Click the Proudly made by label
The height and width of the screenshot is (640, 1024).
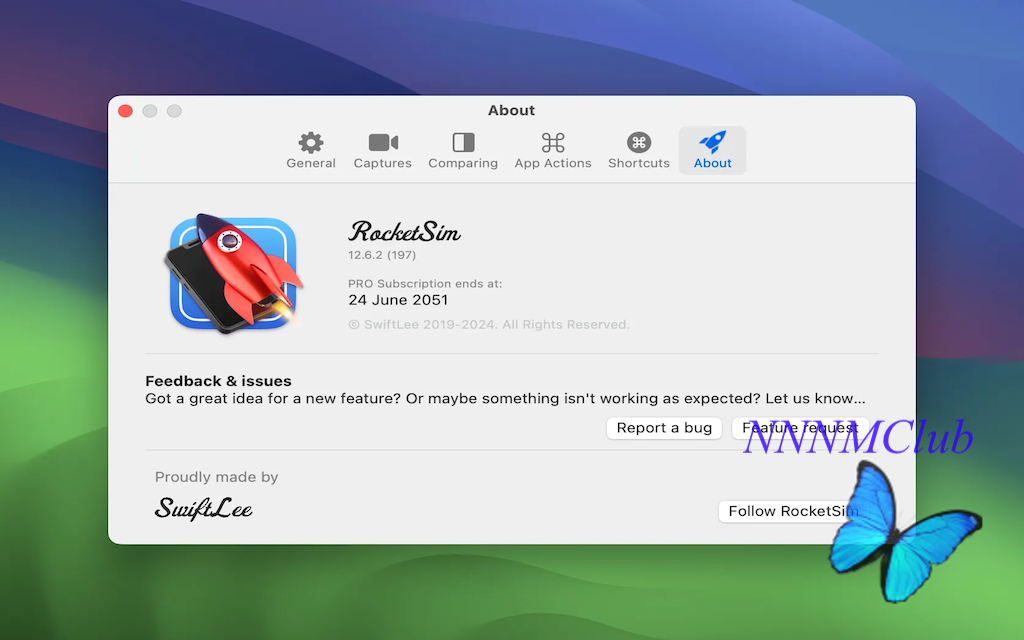pos(216,477)
